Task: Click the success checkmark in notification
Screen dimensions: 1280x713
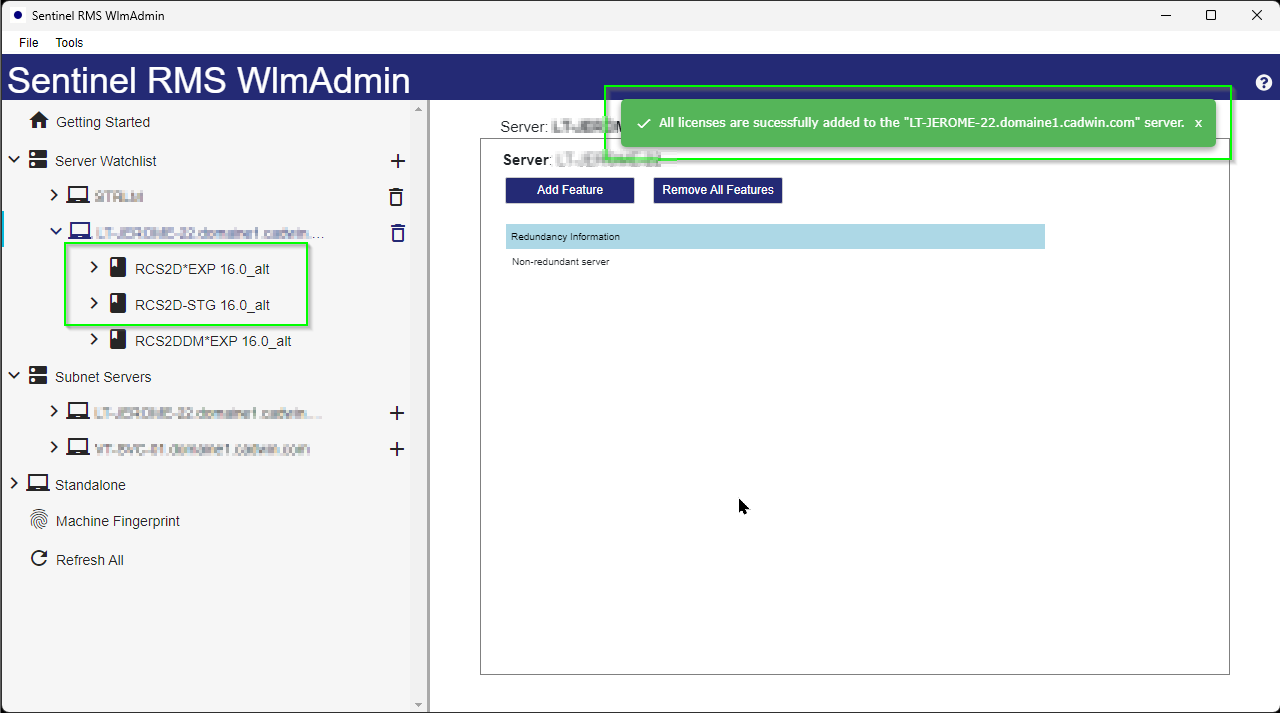Action: point(644,123)
